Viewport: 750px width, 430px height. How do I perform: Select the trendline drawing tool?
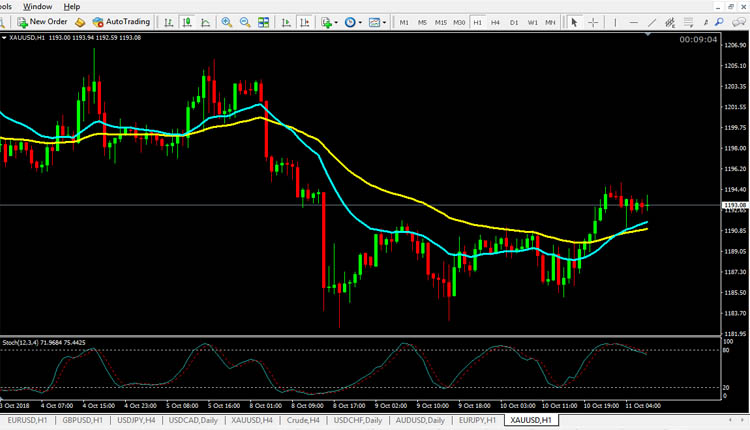pos(652,22)
